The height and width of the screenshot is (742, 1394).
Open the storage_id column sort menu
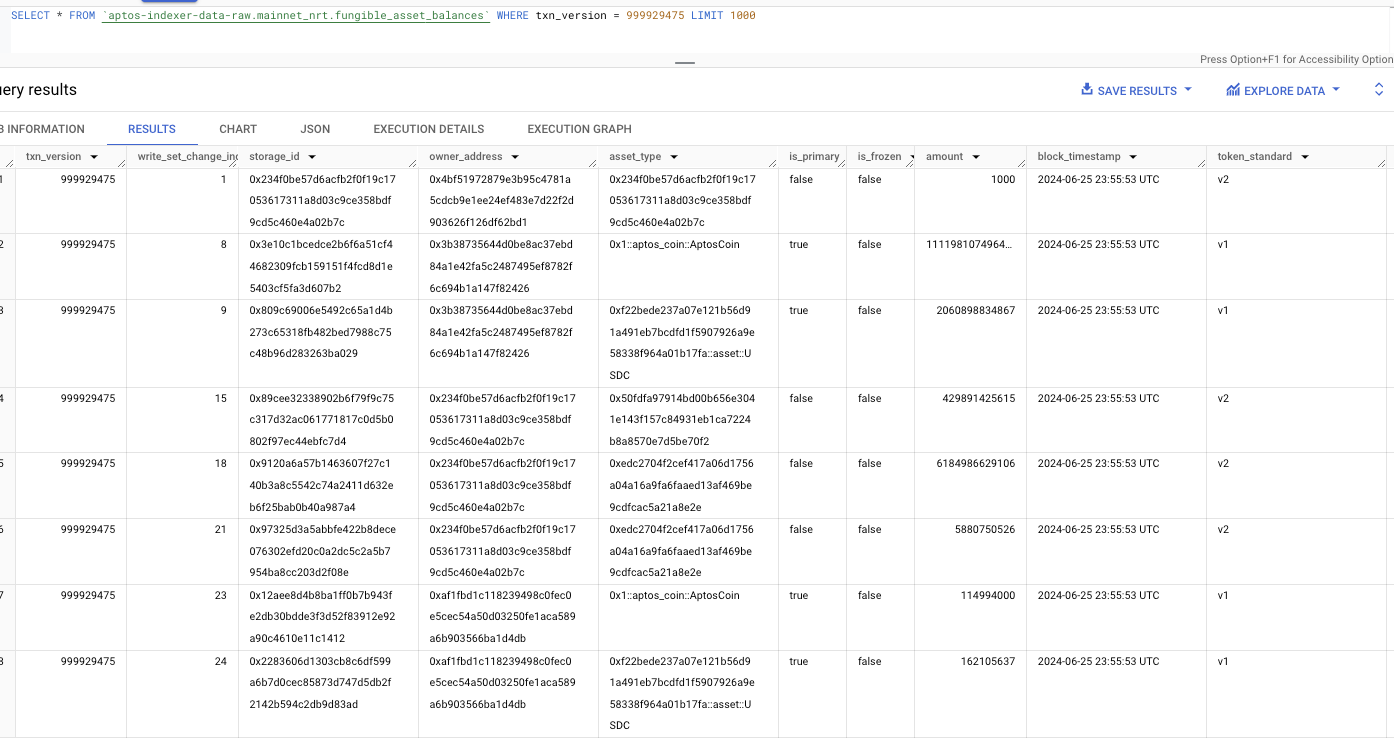click(x=312, y=157)
